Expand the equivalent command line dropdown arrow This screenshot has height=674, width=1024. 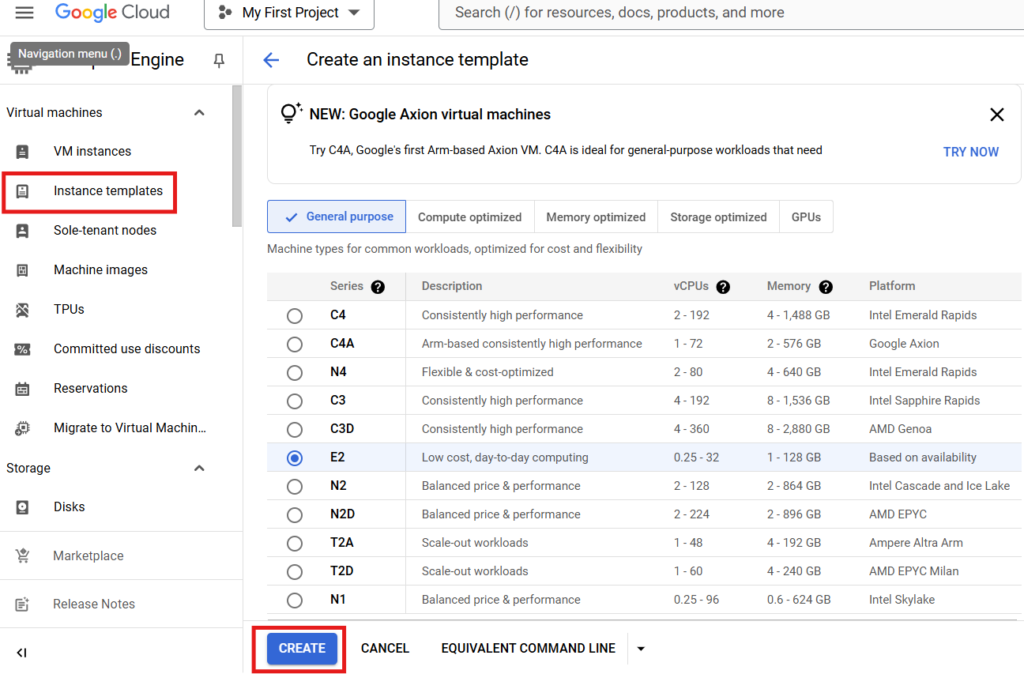(641, 649)
